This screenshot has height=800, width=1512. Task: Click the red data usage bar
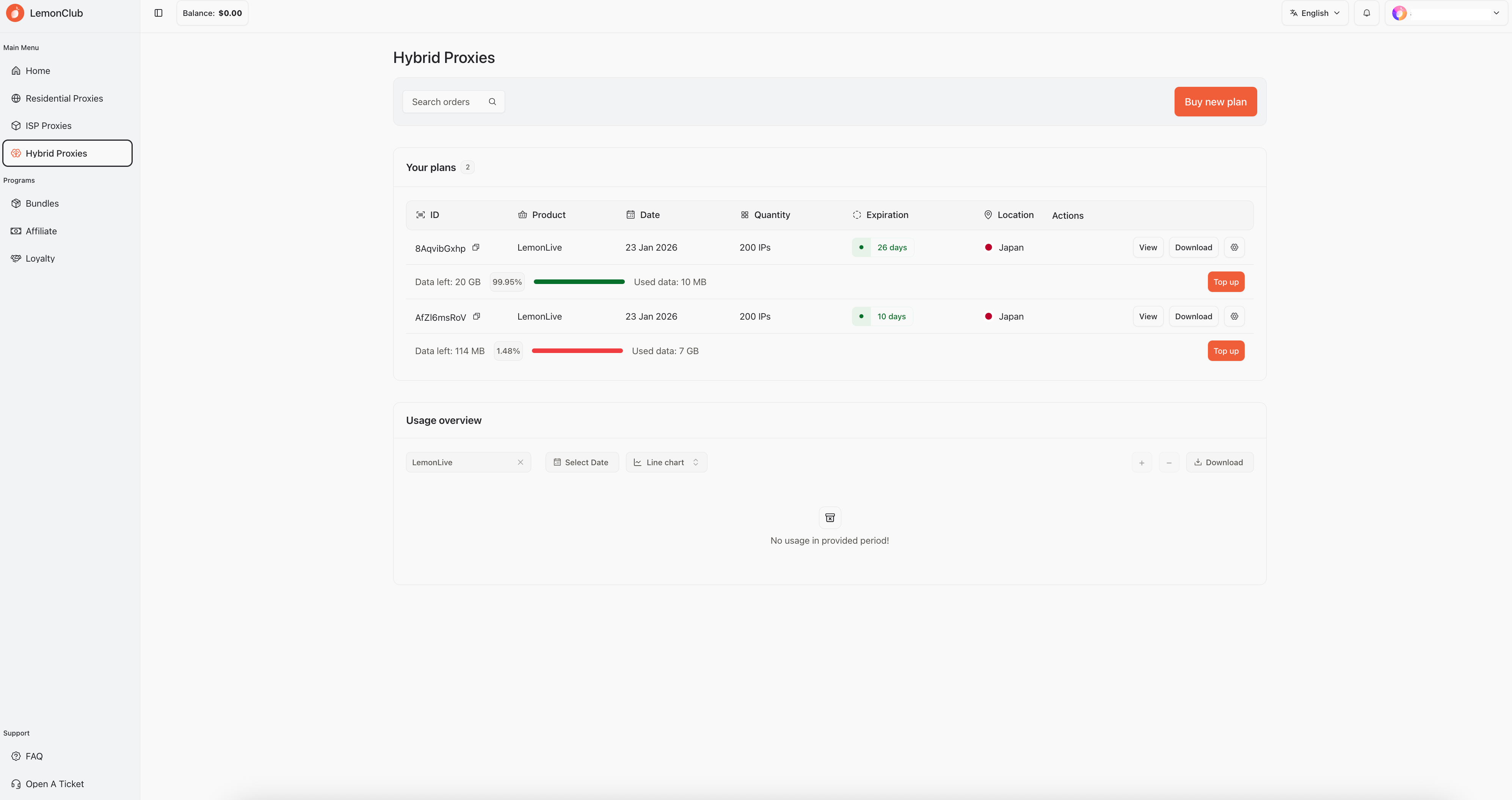(x=577, y=351)
